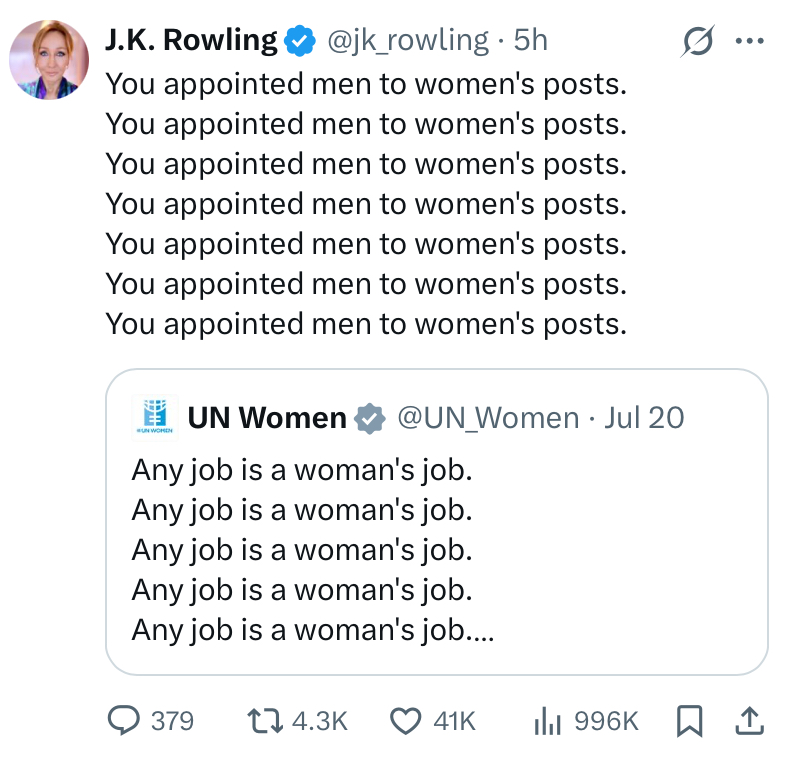Click the UN Women verified badge
The width and height of the screenshot is (803, 758).
tap(370, 418)
